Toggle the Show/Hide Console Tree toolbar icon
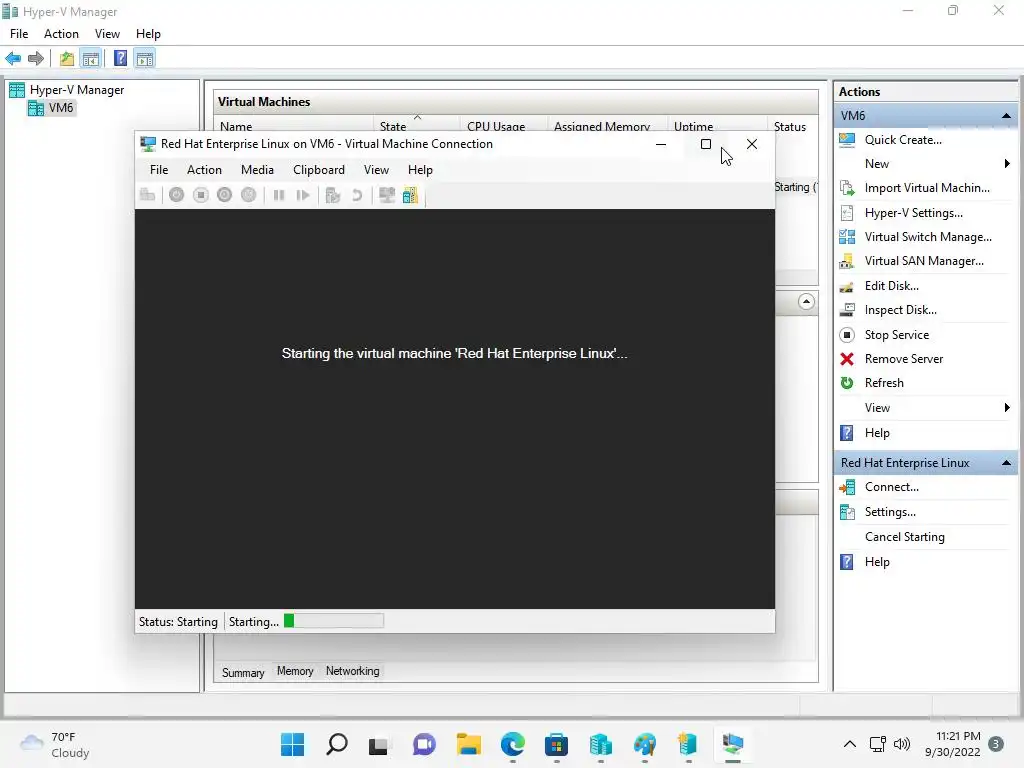Screen dimensions: 1024x768 (91, 59)
